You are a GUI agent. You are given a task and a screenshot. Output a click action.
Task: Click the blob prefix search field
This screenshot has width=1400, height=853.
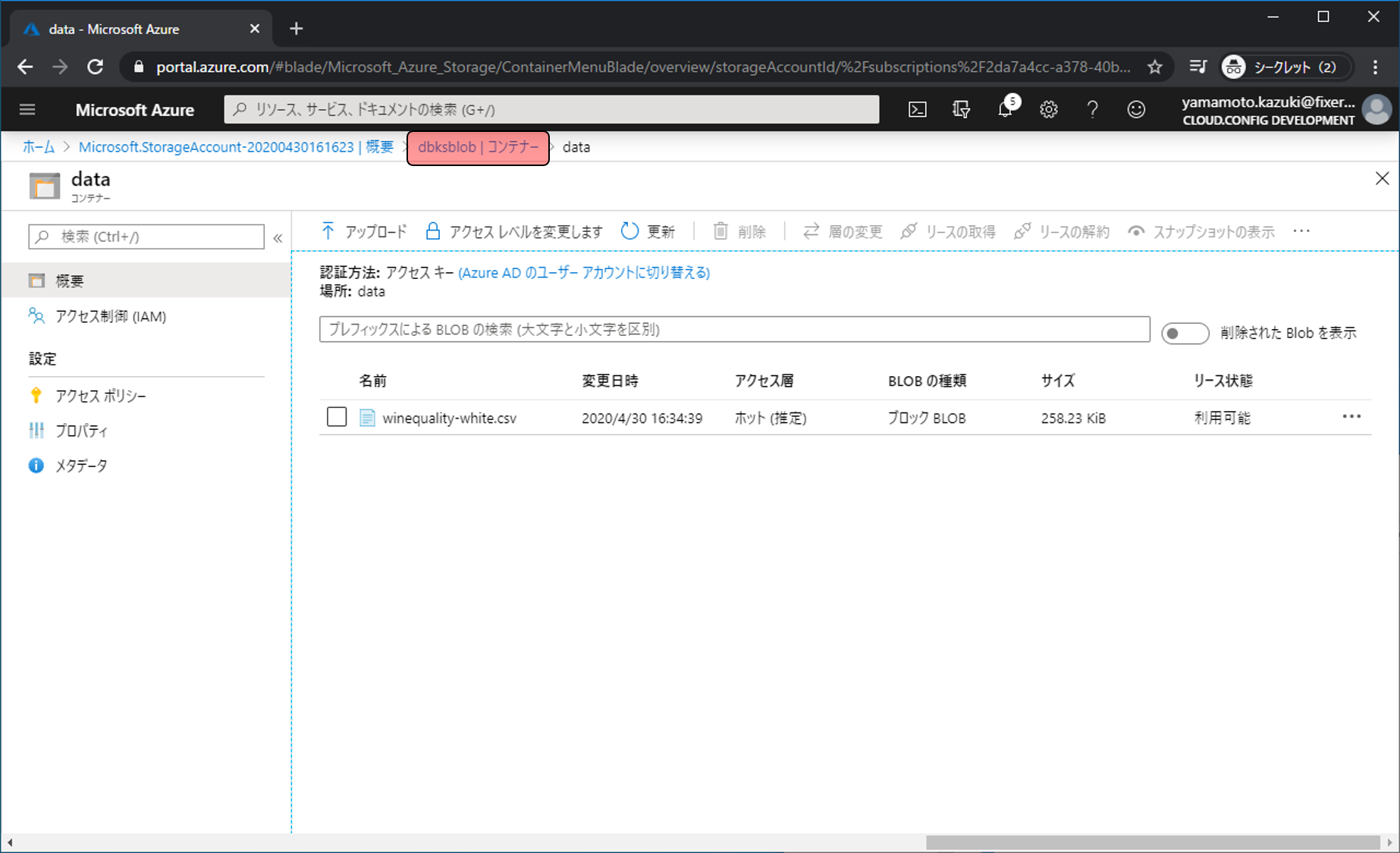(734, 329)
